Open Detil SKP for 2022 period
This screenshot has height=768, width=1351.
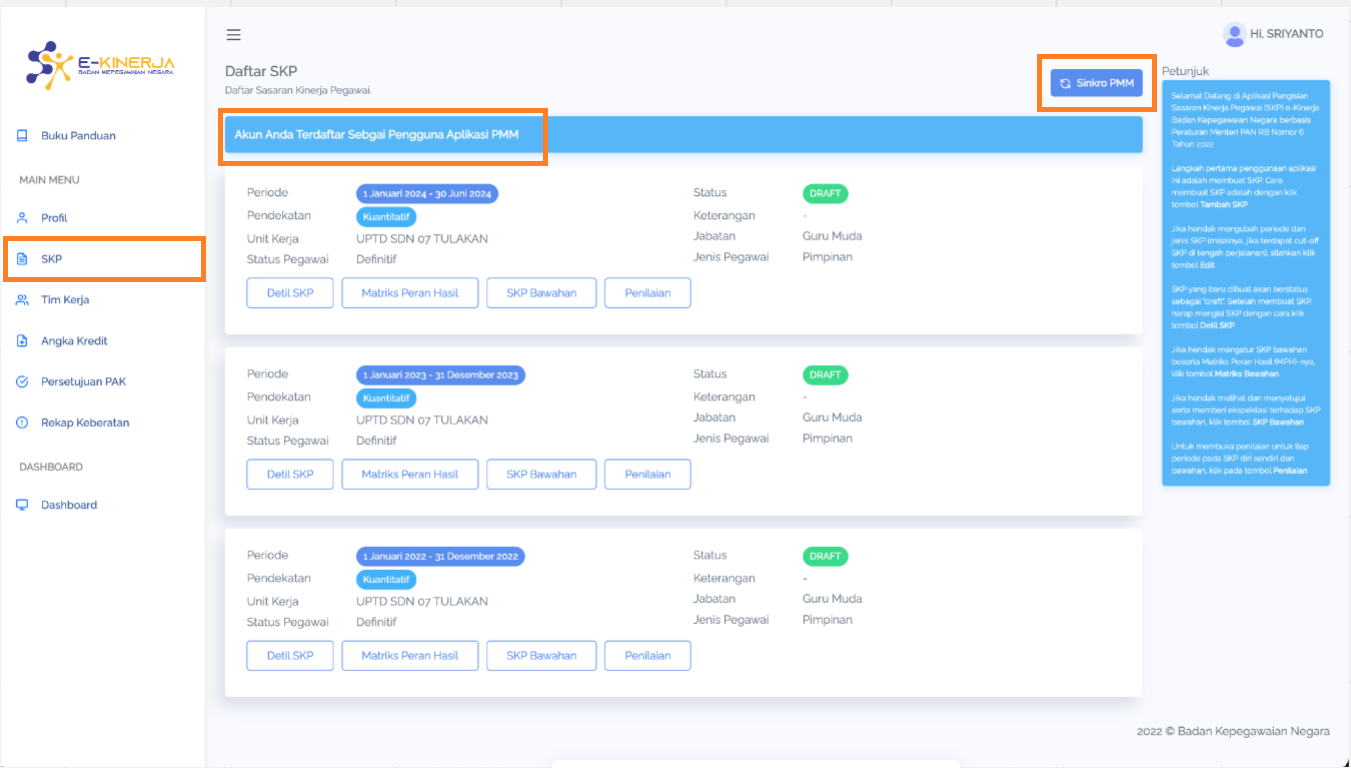[290, 655]
